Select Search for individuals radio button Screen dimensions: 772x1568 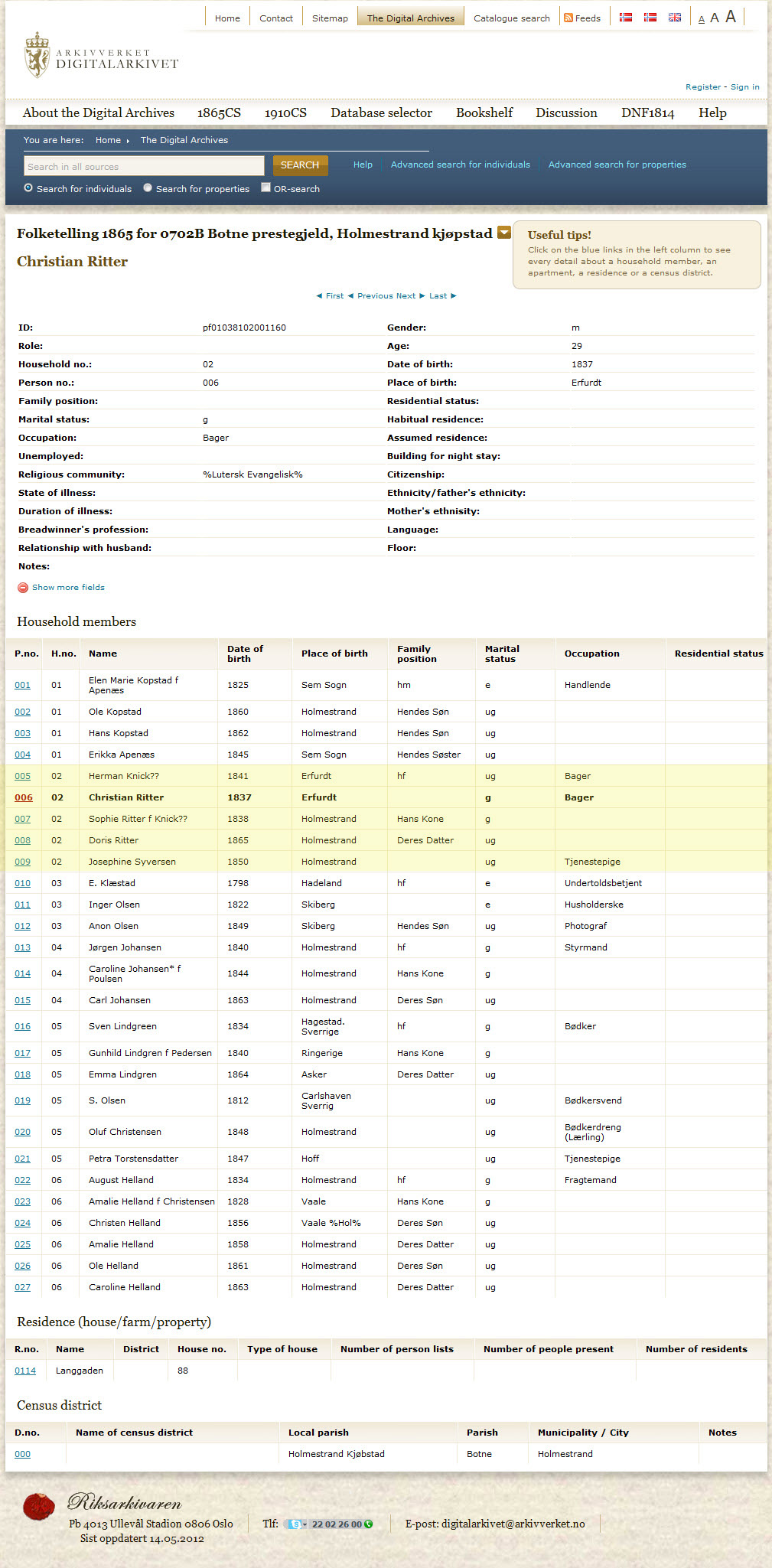pyautogui.click(x=28, y=188)
